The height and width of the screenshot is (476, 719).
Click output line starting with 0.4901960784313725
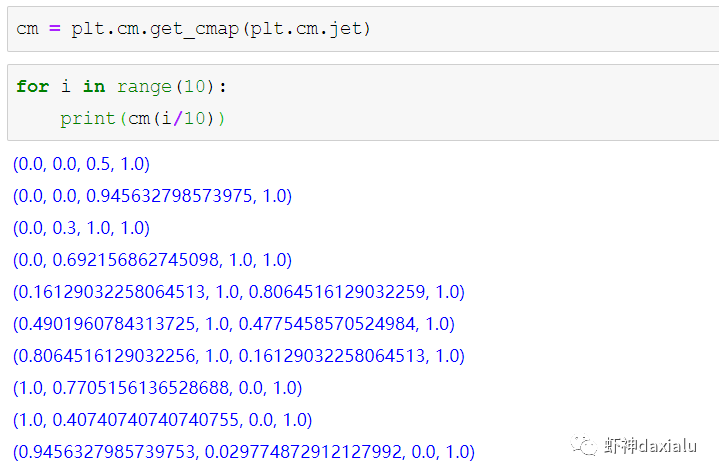point(233,324)
